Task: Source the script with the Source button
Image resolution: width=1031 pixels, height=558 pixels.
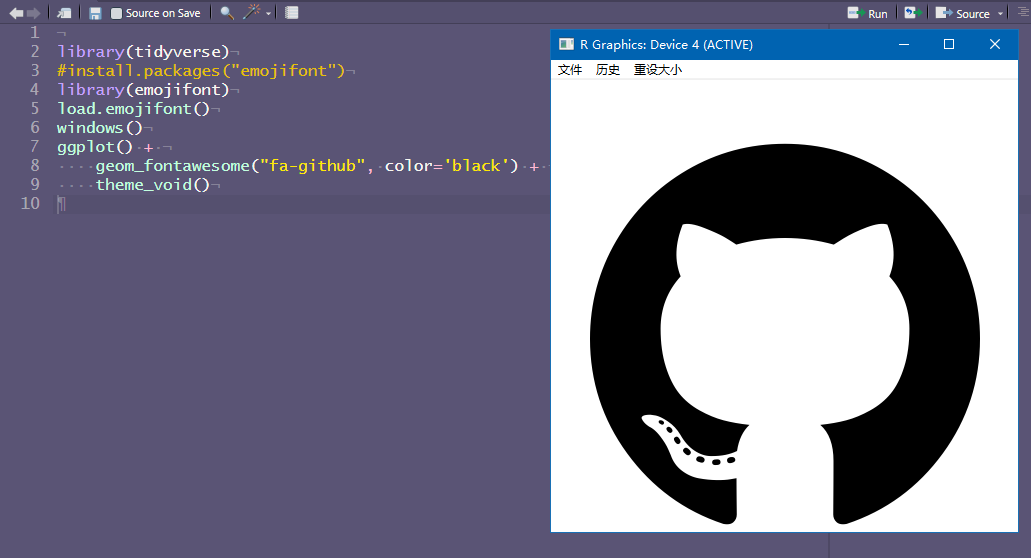Action: coord(963,13)
